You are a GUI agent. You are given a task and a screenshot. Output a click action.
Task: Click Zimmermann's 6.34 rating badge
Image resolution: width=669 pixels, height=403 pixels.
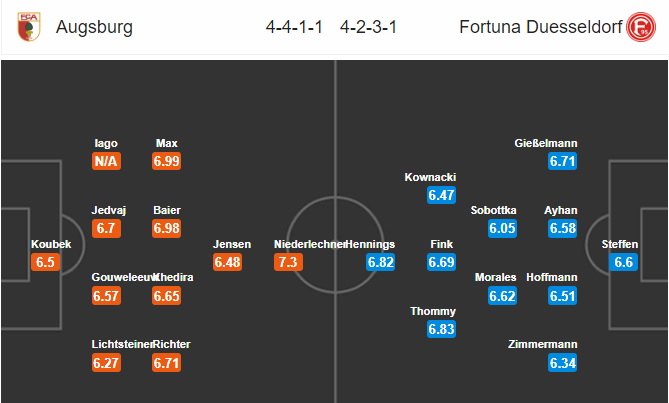563,363
